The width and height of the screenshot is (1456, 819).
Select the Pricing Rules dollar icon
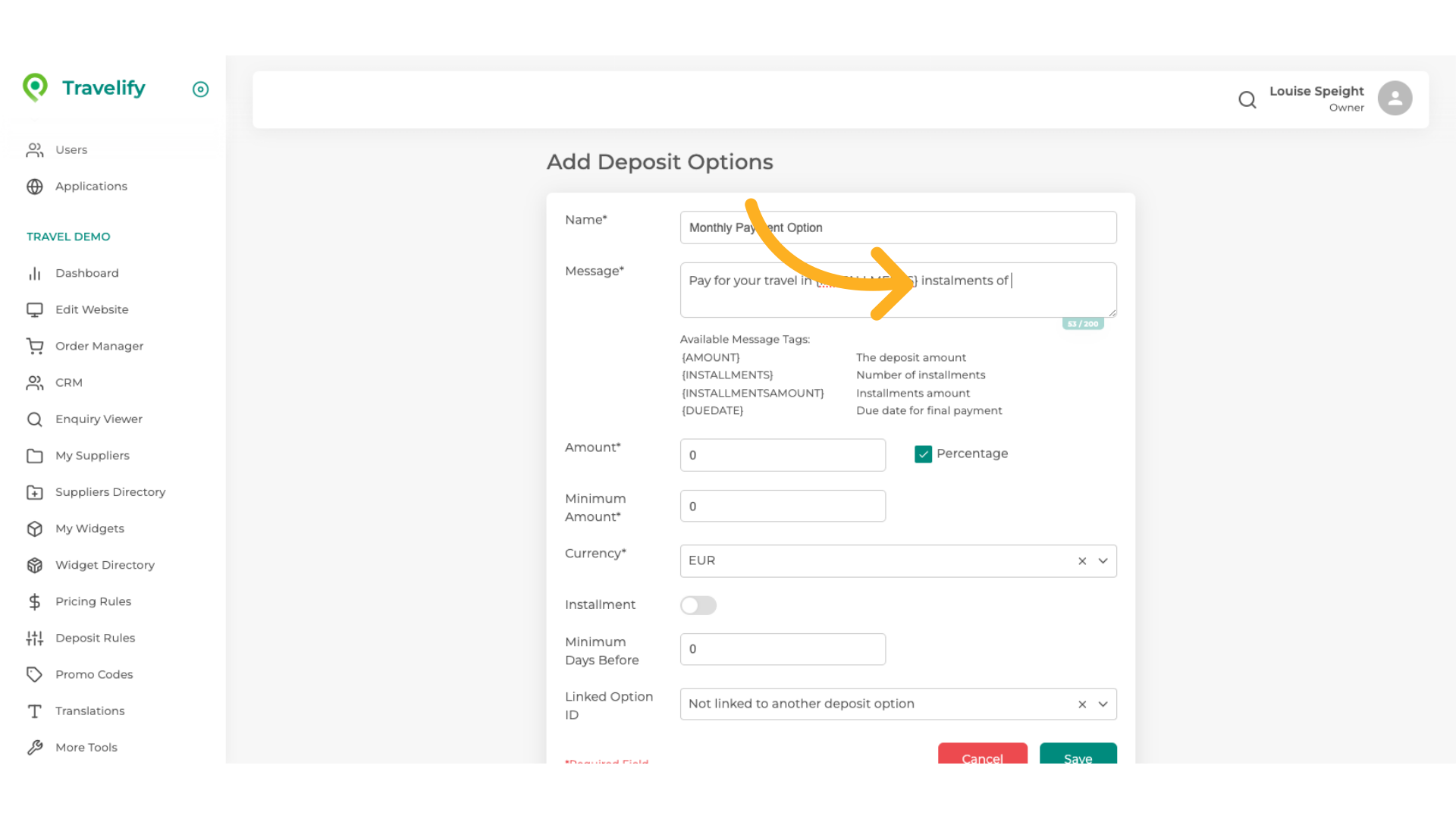[35, 601]
